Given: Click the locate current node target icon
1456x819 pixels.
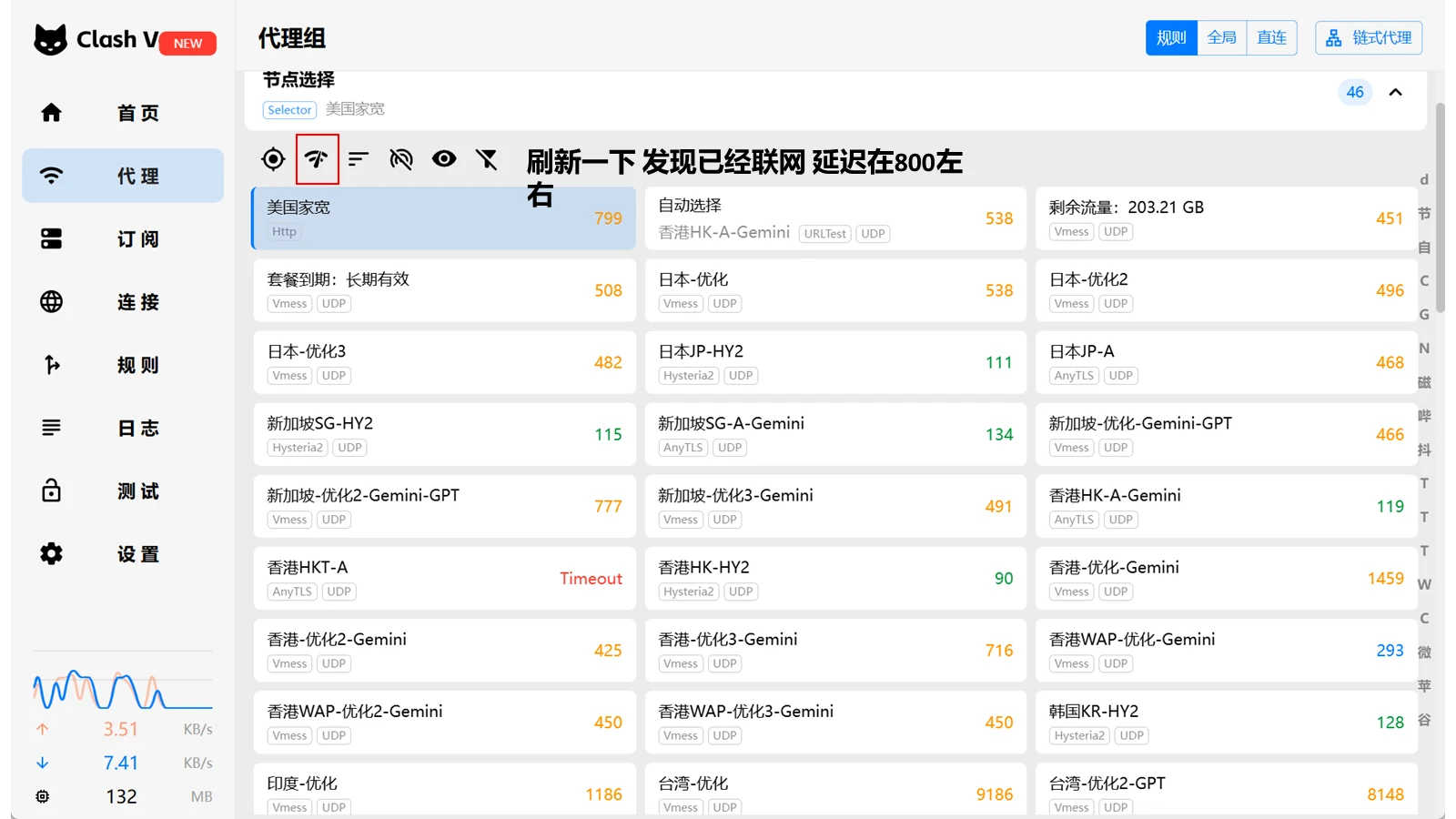Looking at the screenshot, I should coord(273,159).
